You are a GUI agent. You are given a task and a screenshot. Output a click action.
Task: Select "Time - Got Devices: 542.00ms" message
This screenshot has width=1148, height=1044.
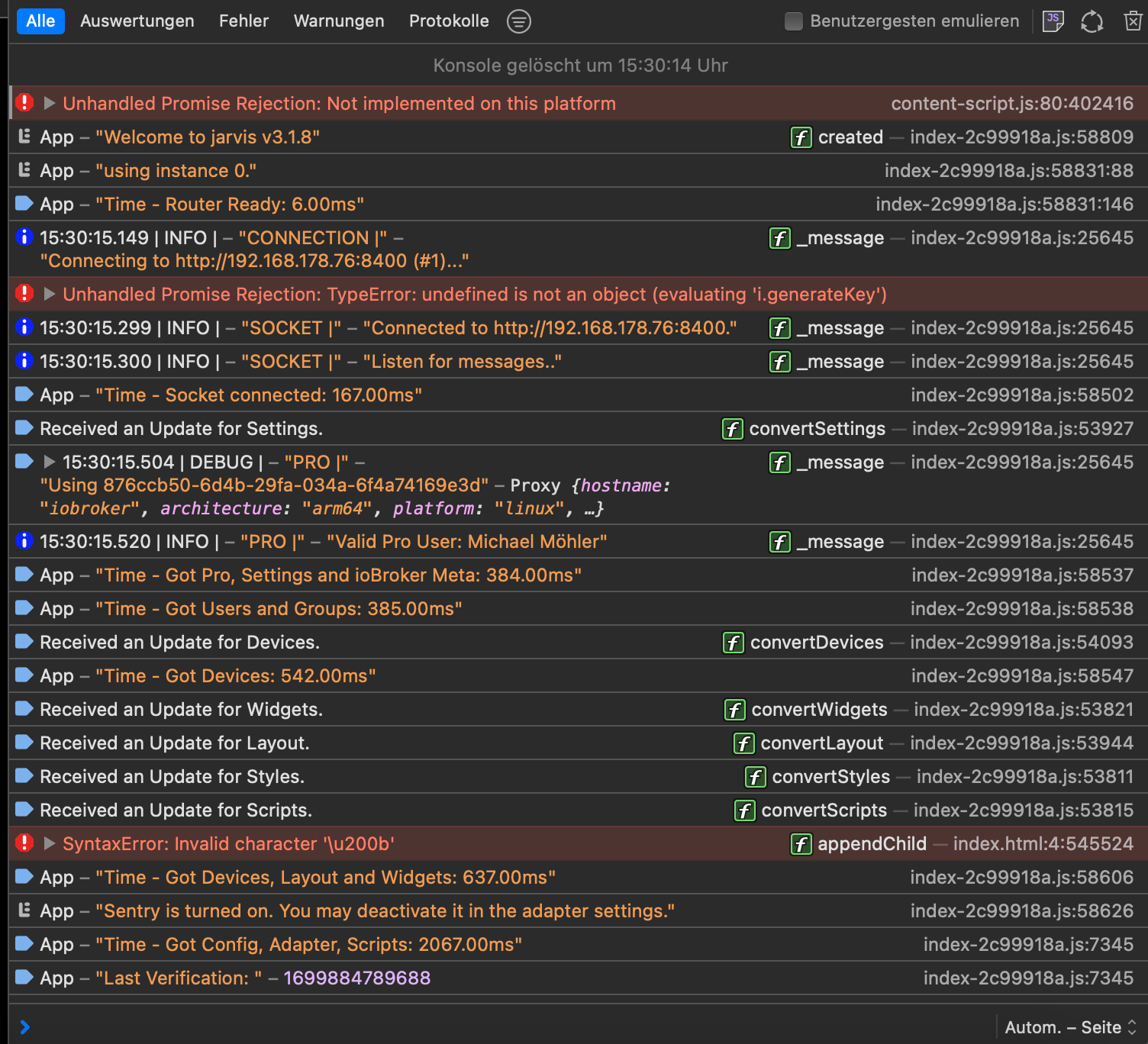click(x=236, y=676)
